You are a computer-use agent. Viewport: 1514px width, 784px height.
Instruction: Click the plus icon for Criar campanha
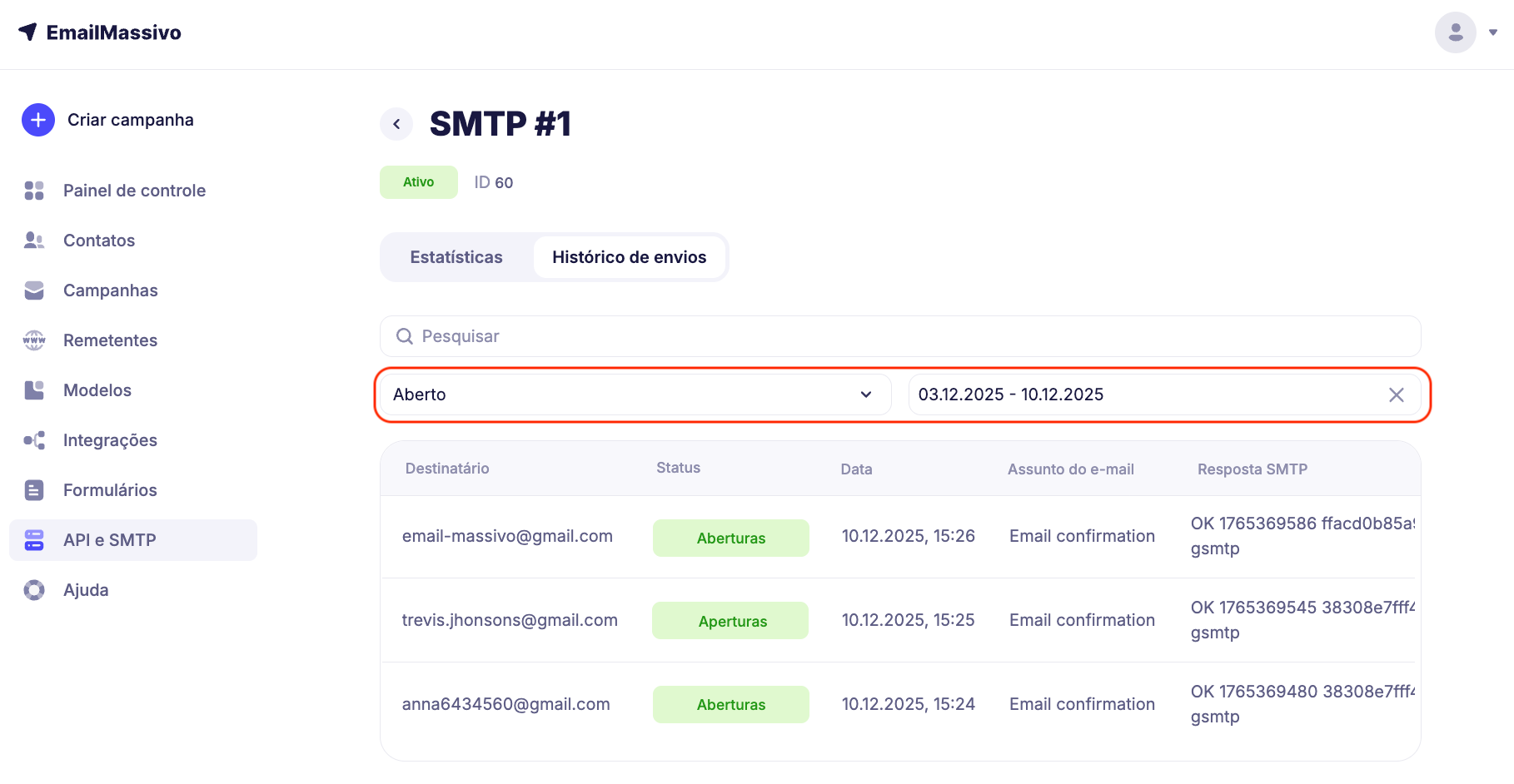37,120
